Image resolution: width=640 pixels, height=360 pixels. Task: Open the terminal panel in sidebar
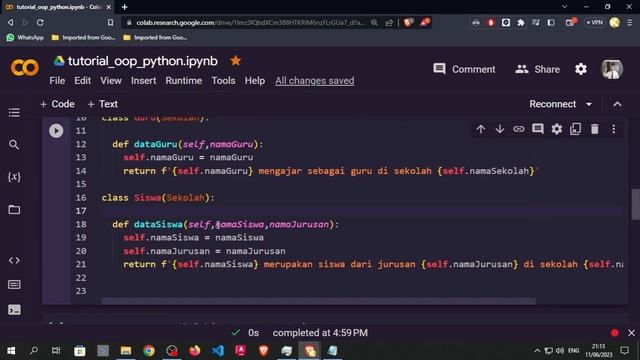pyautogui.click(x=14, y=310)
